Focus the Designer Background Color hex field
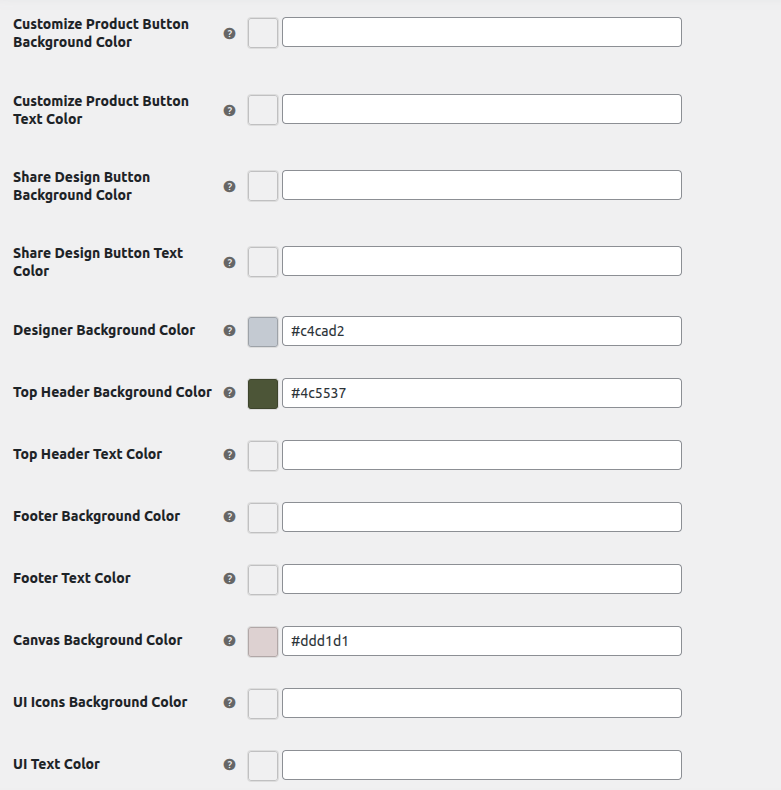 (481, 331)
